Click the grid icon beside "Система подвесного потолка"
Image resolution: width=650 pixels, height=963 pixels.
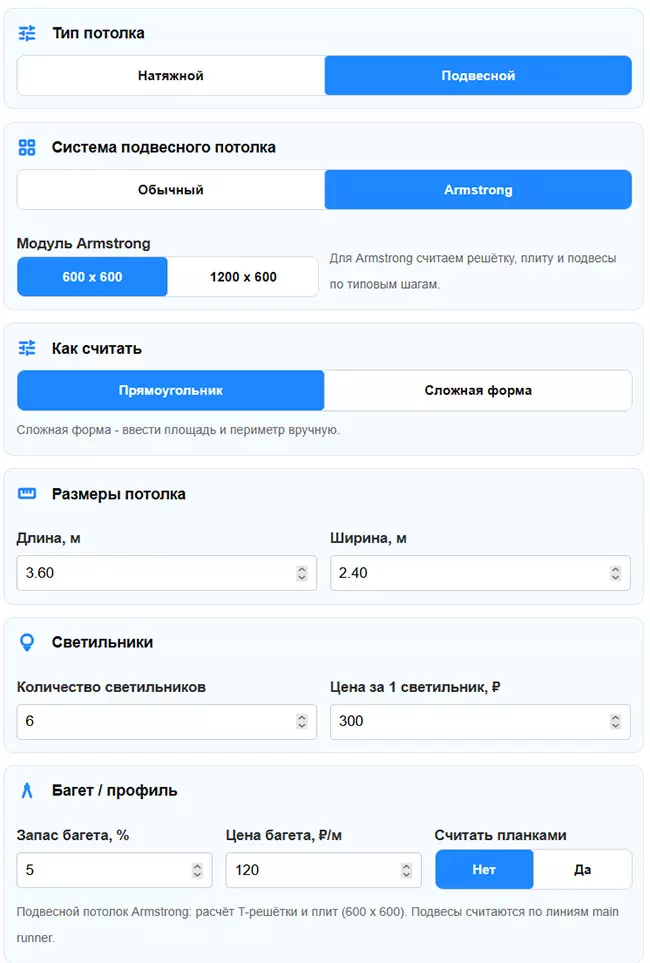[x=28, y=147]
